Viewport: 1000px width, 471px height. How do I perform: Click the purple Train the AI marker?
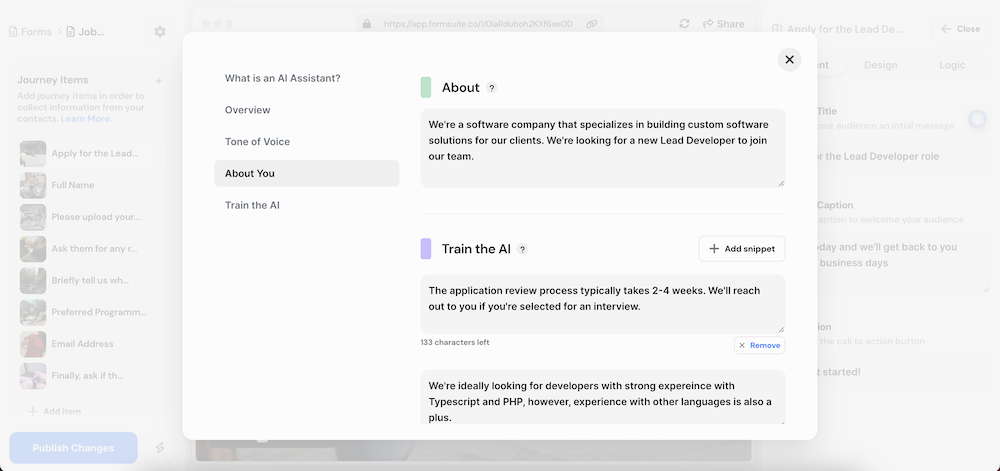[426, 249]
